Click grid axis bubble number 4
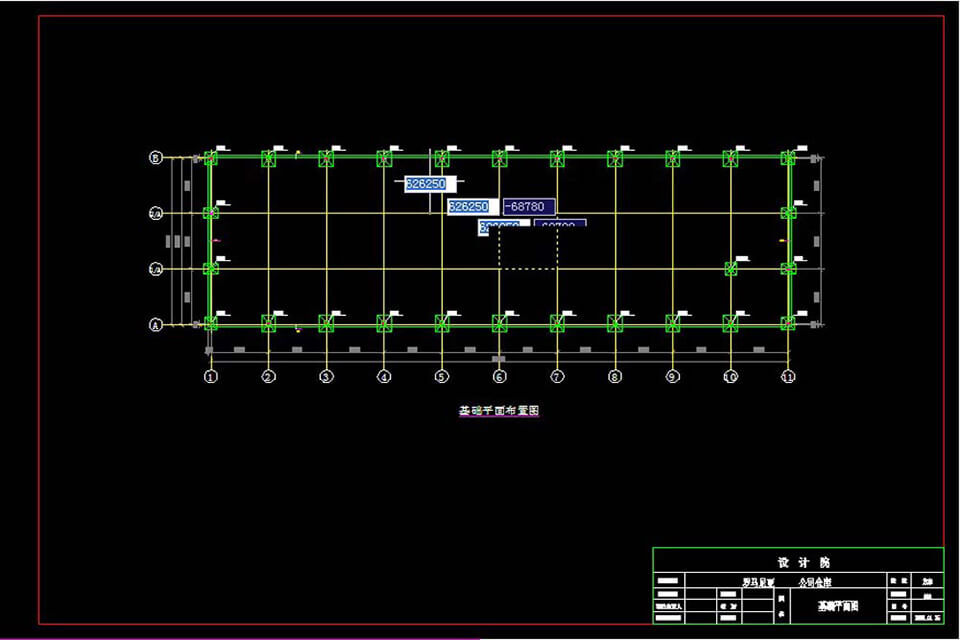This screenshot has height=640, width=960. [384, 377]
